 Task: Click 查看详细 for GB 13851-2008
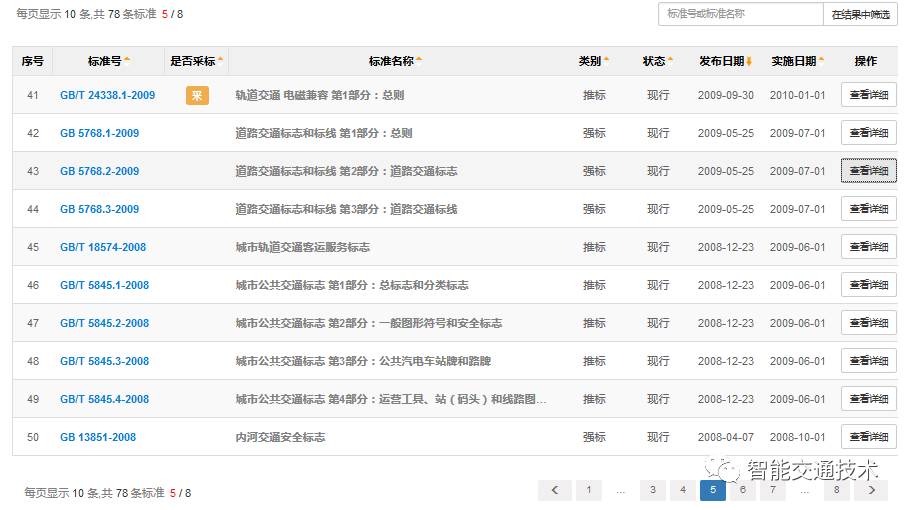[x=869, y=436]
